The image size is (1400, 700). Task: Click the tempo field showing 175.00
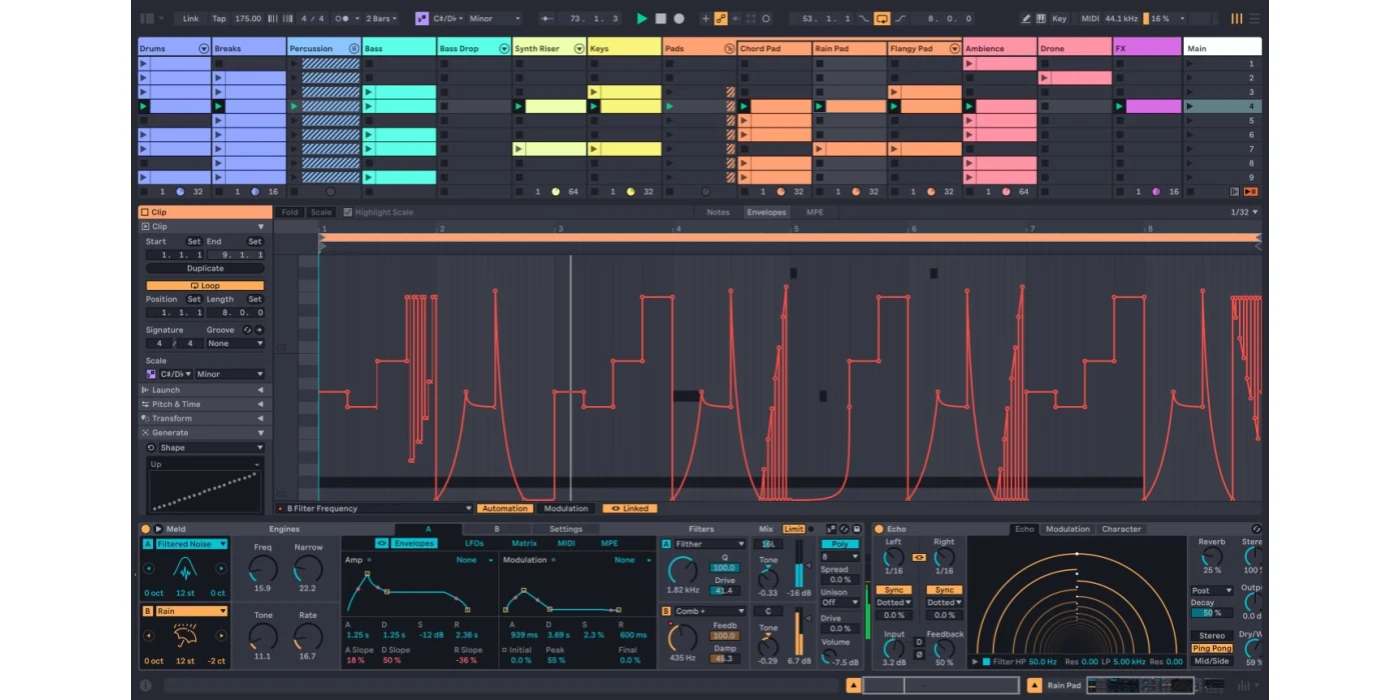click(249, 18)
